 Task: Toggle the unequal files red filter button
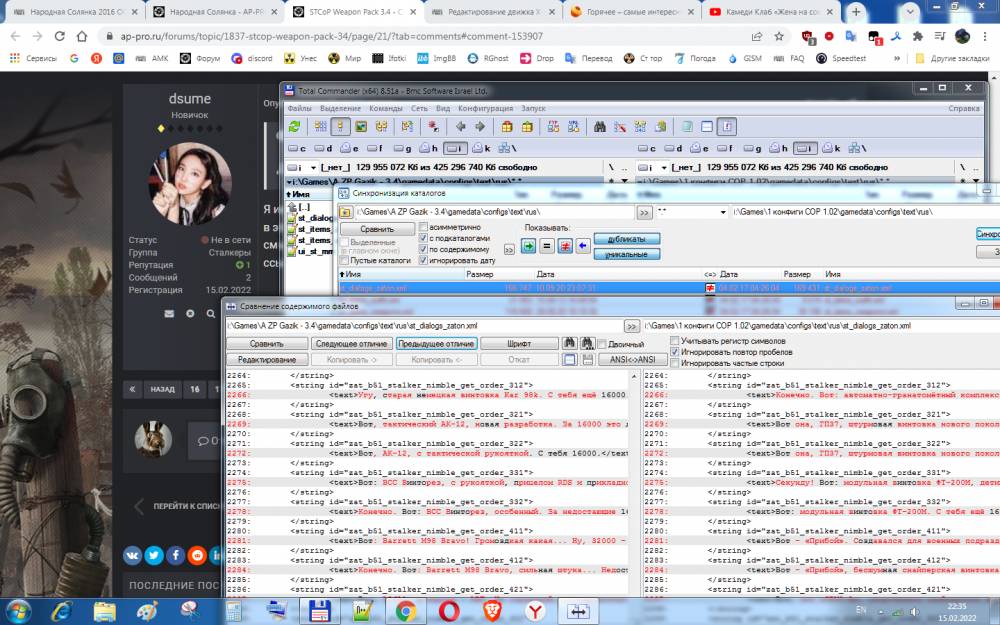tap(565, 245)
